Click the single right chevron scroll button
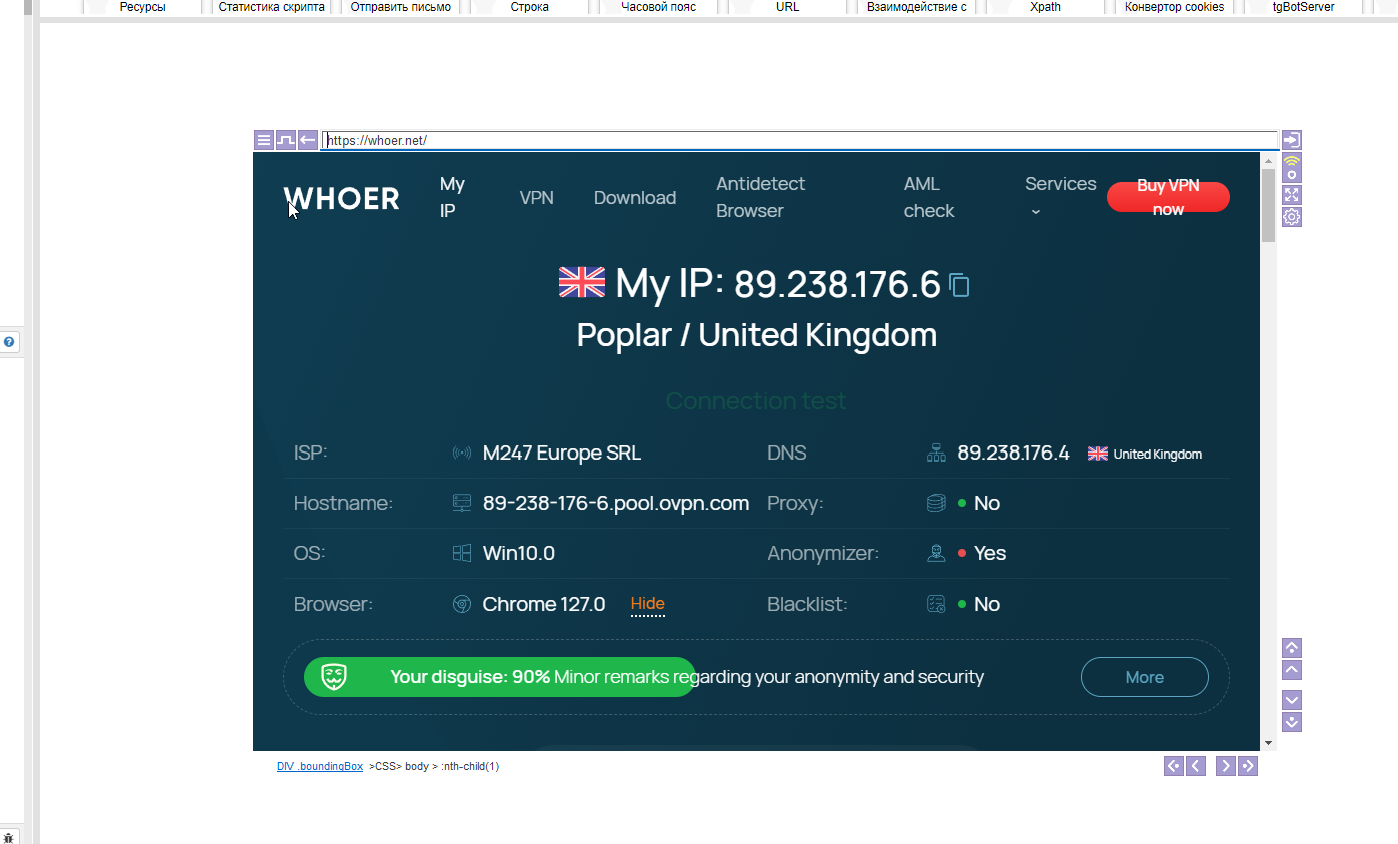 [x=1225, y=767]
